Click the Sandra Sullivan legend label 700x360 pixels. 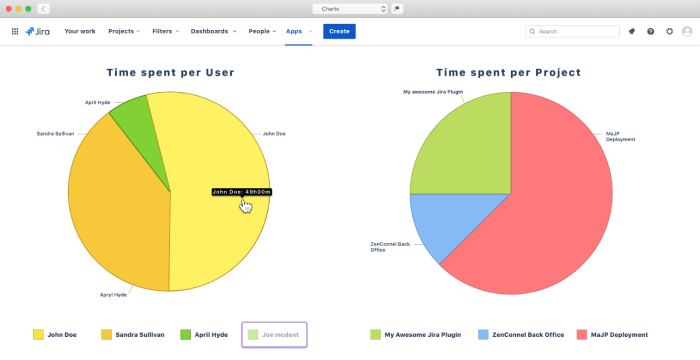tap(140, 335)
